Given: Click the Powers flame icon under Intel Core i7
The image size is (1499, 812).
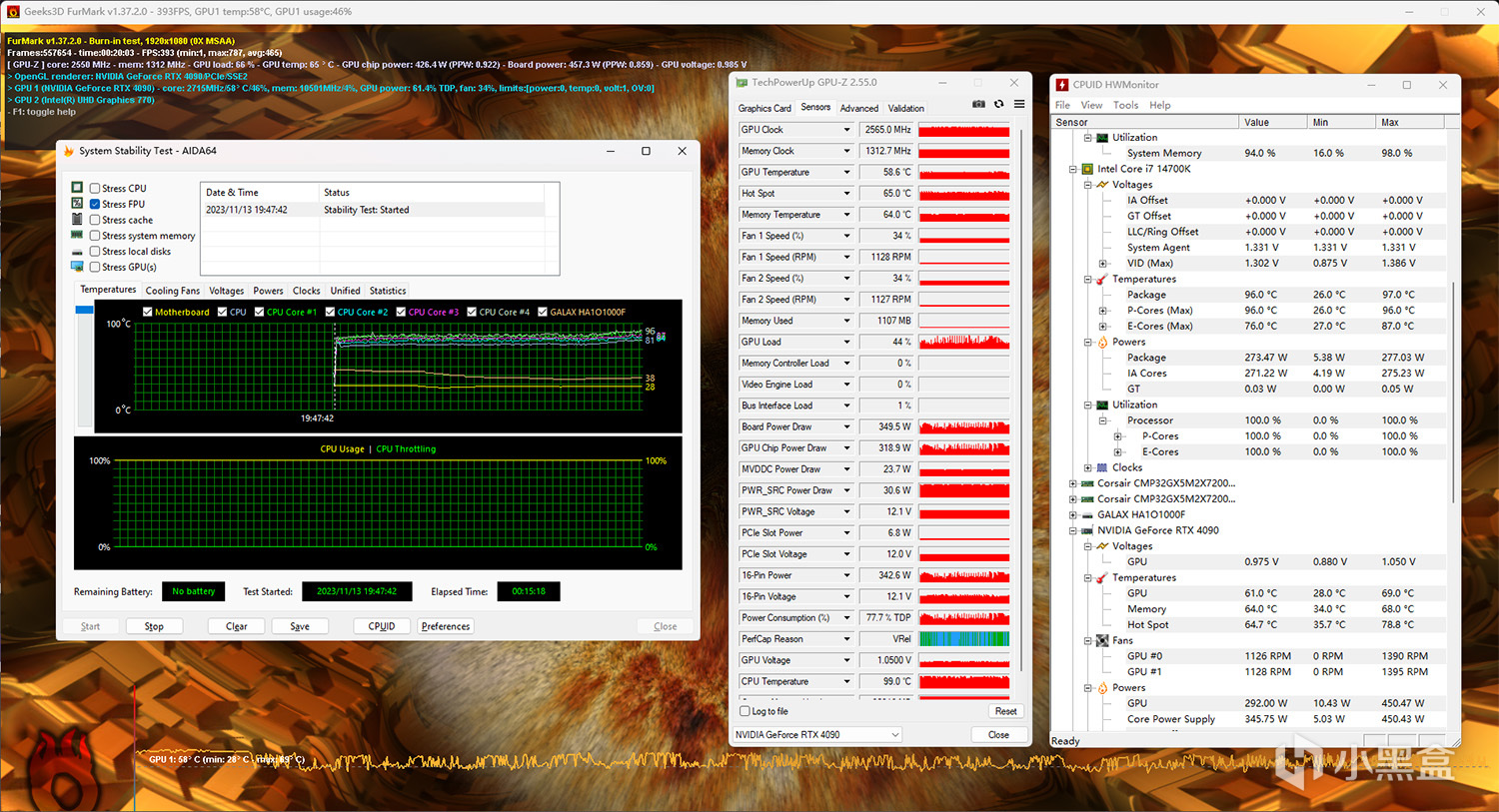Looking at the screenshot, I should (x=1102, y=342).
